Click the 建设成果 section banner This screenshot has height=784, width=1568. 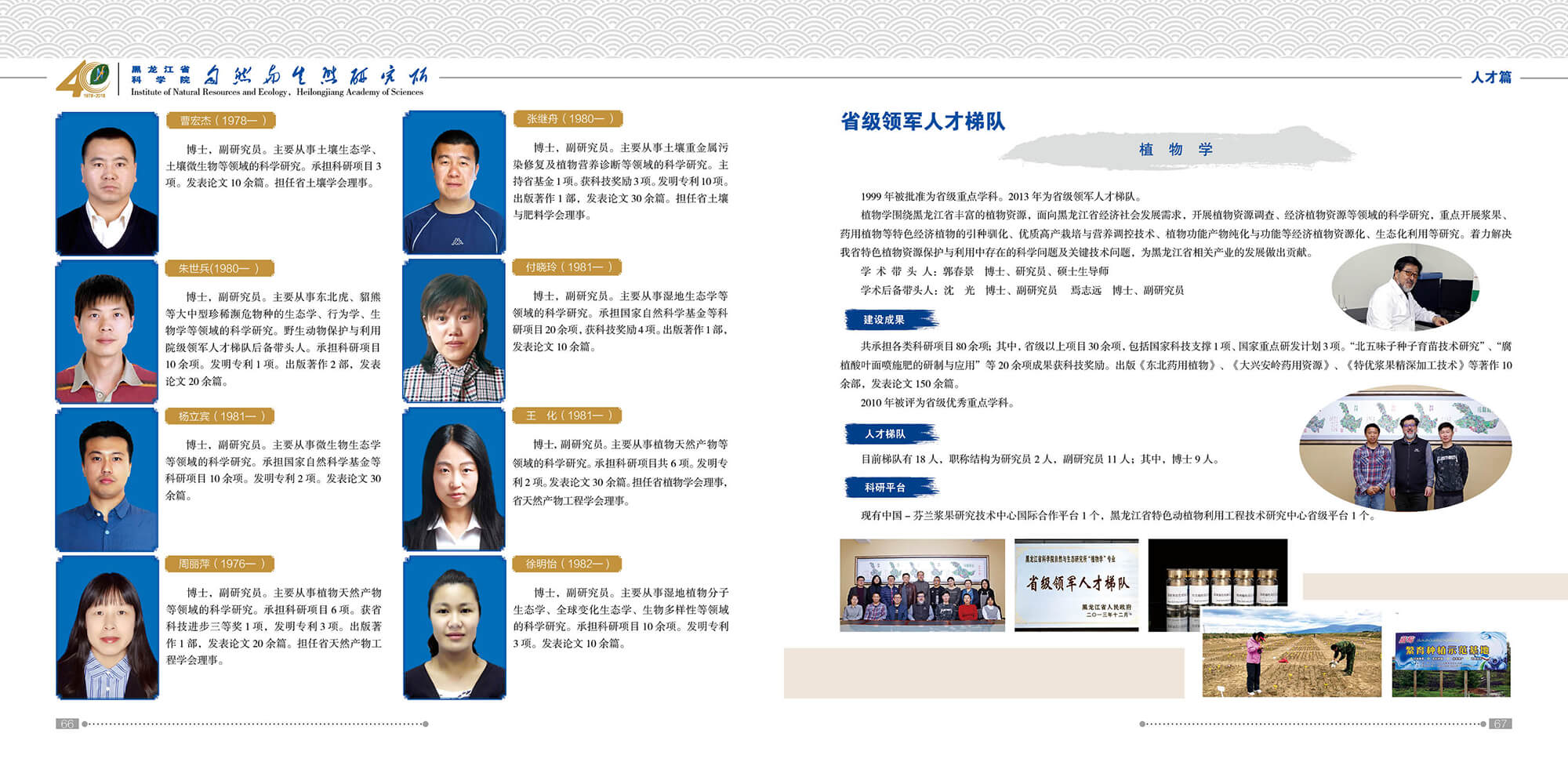[x=890, y=319]
